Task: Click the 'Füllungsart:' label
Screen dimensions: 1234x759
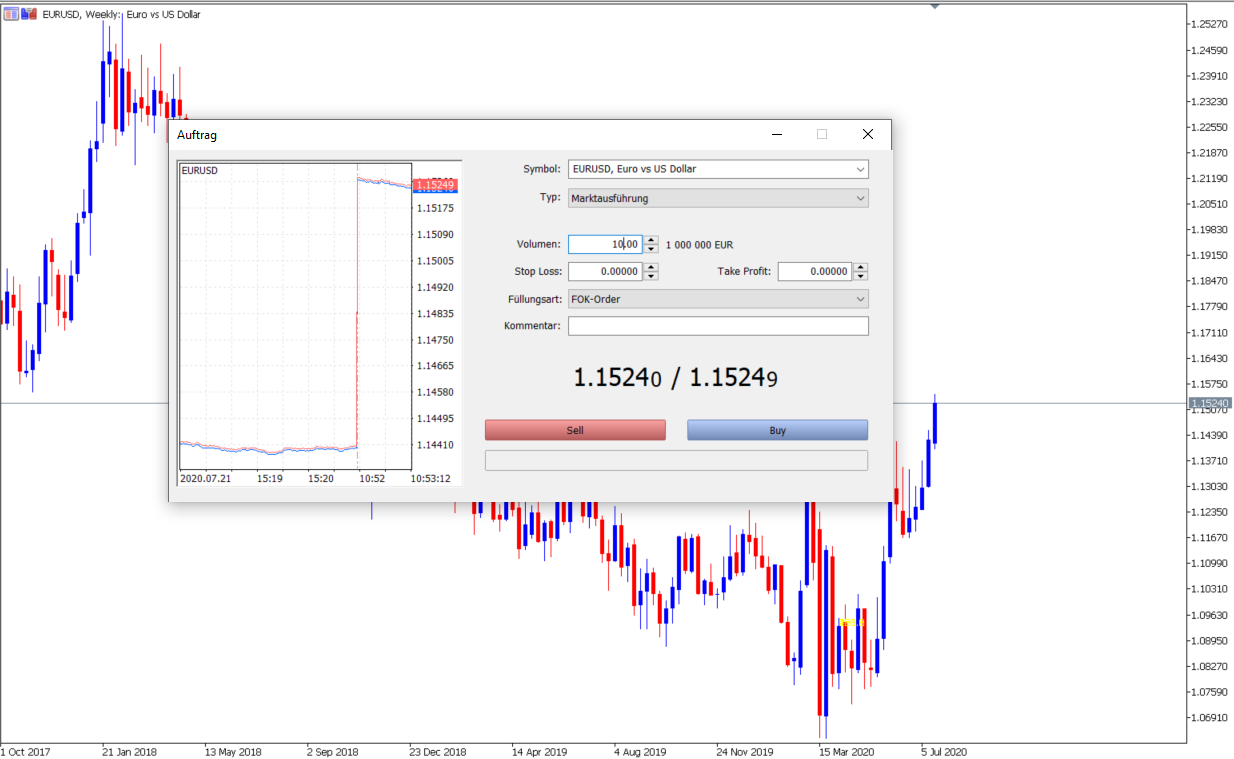Action: (x=535, y=299)
